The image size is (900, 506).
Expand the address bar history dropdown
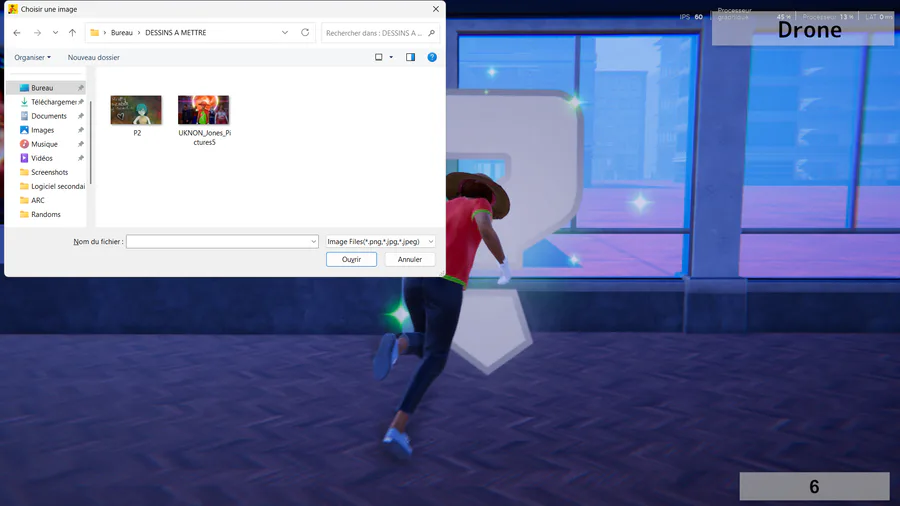click(x=285, y=33)
